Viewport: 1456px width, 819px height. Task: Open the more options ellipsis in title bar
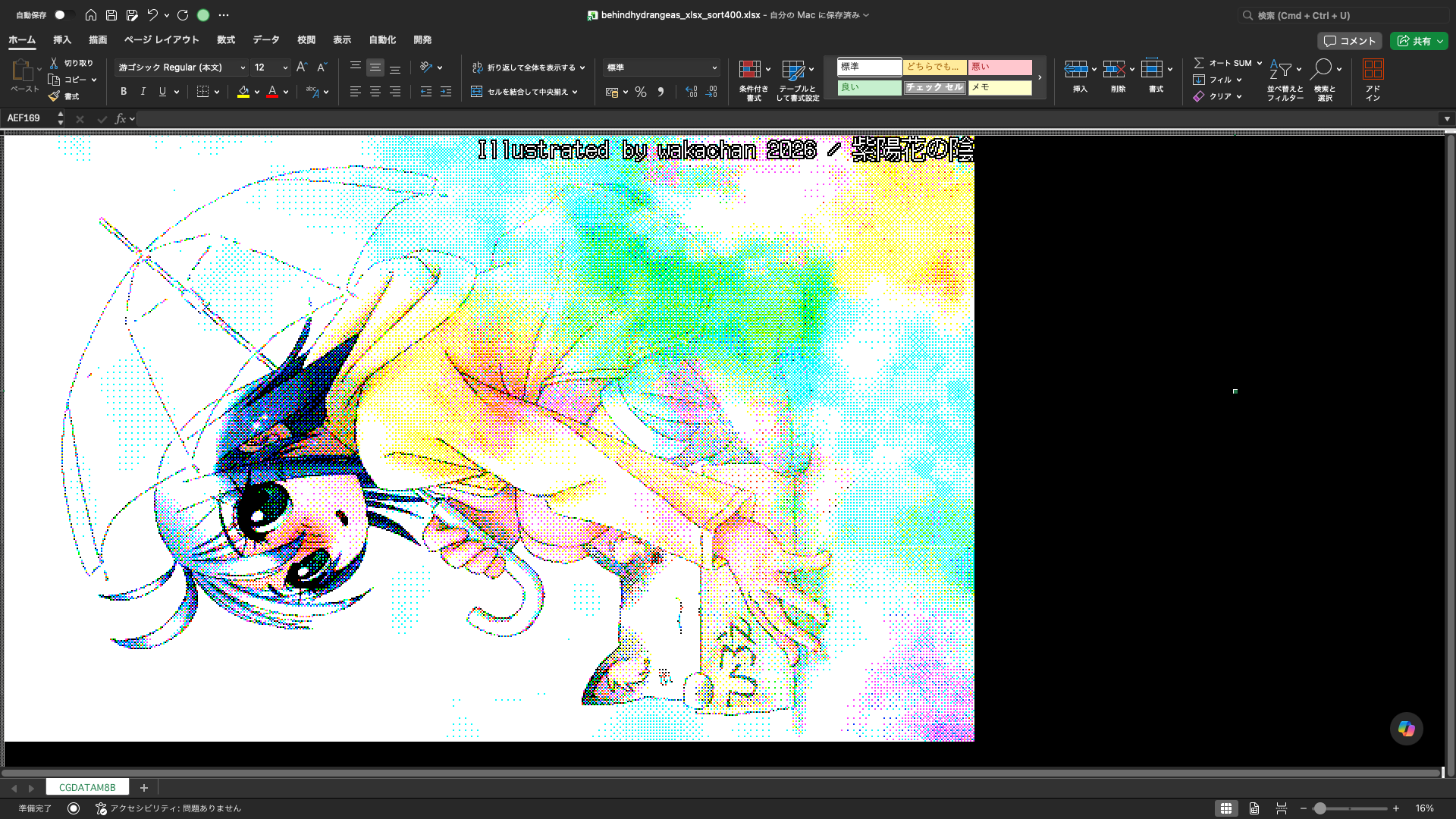coord(224,15)
